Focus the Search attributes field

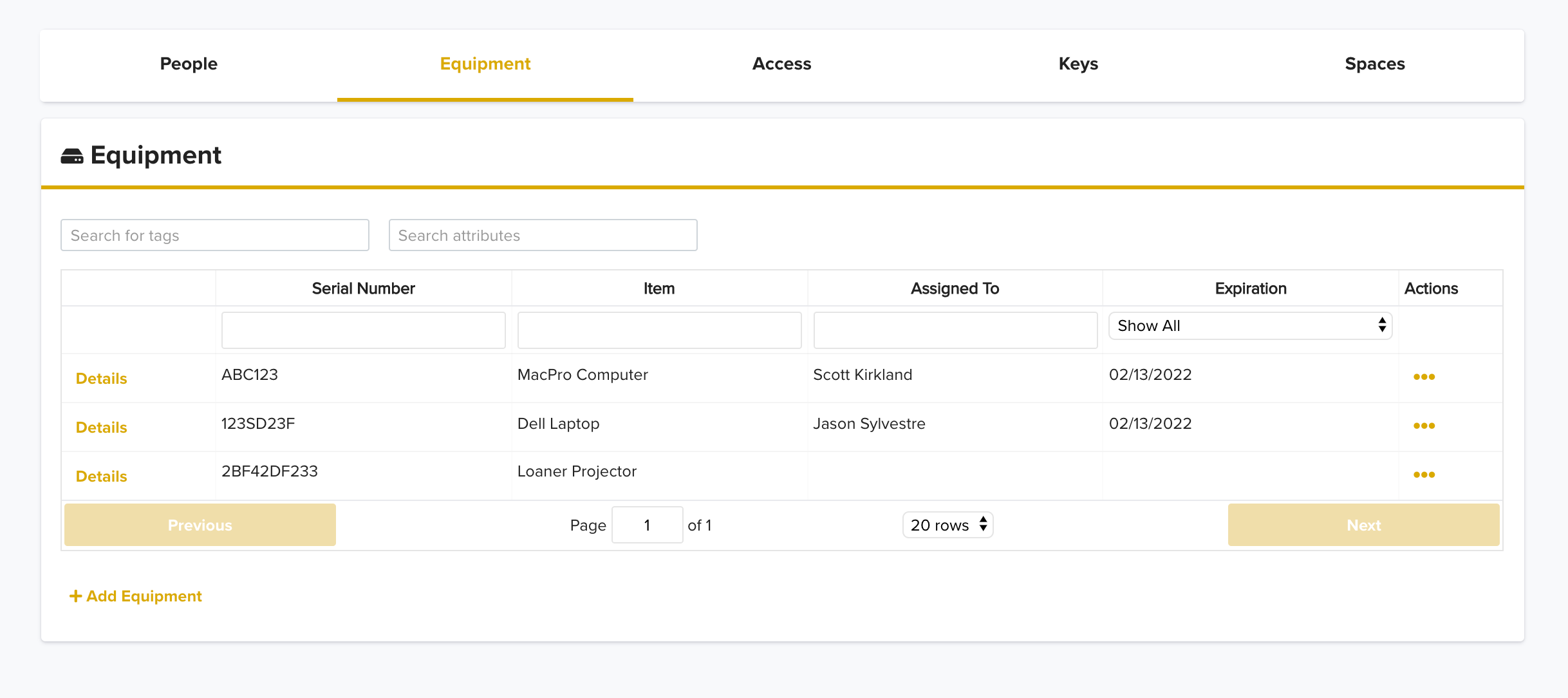(543, 235)
